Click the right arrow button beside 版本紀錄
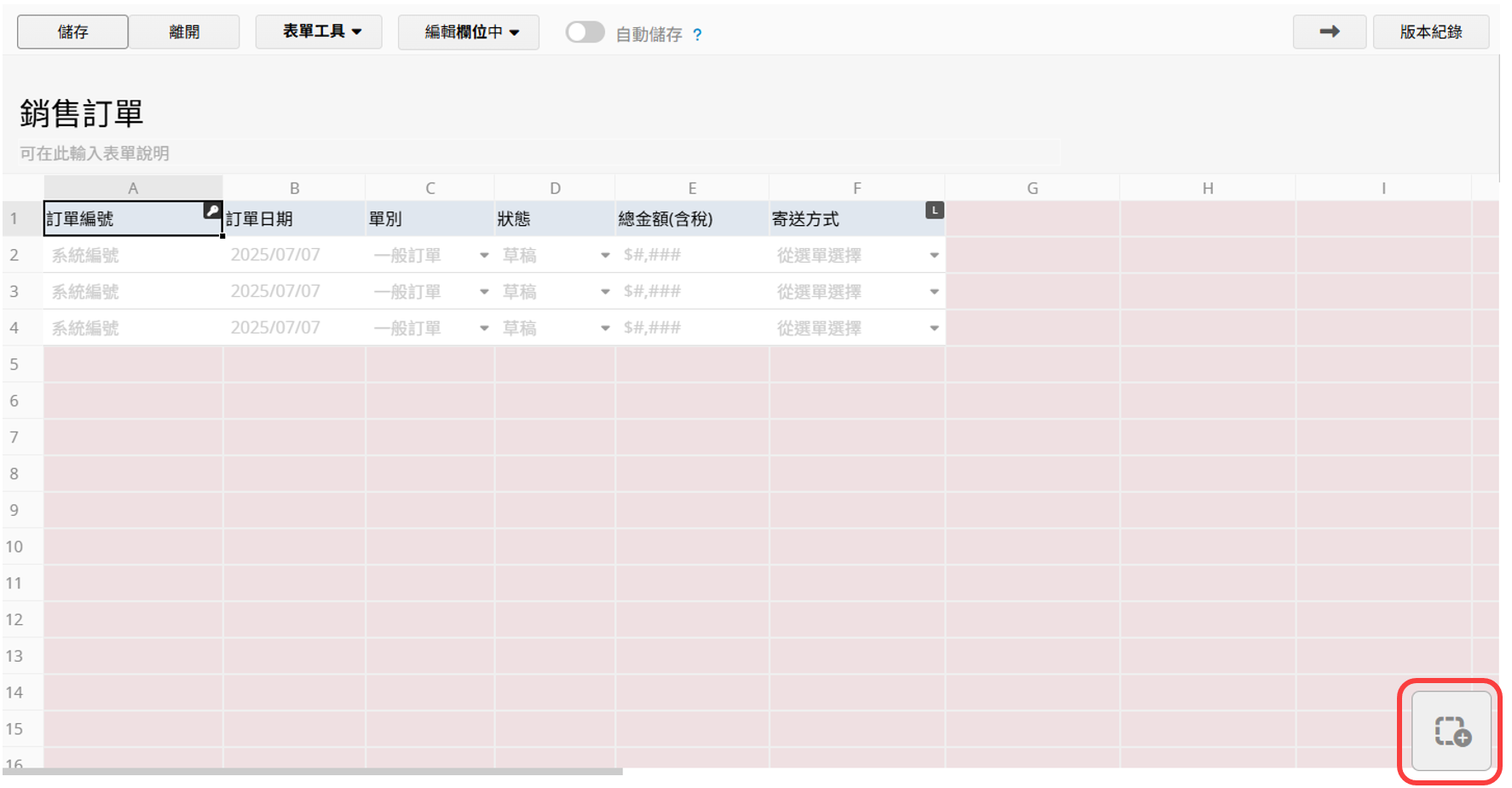 (x=1329, y=32)
